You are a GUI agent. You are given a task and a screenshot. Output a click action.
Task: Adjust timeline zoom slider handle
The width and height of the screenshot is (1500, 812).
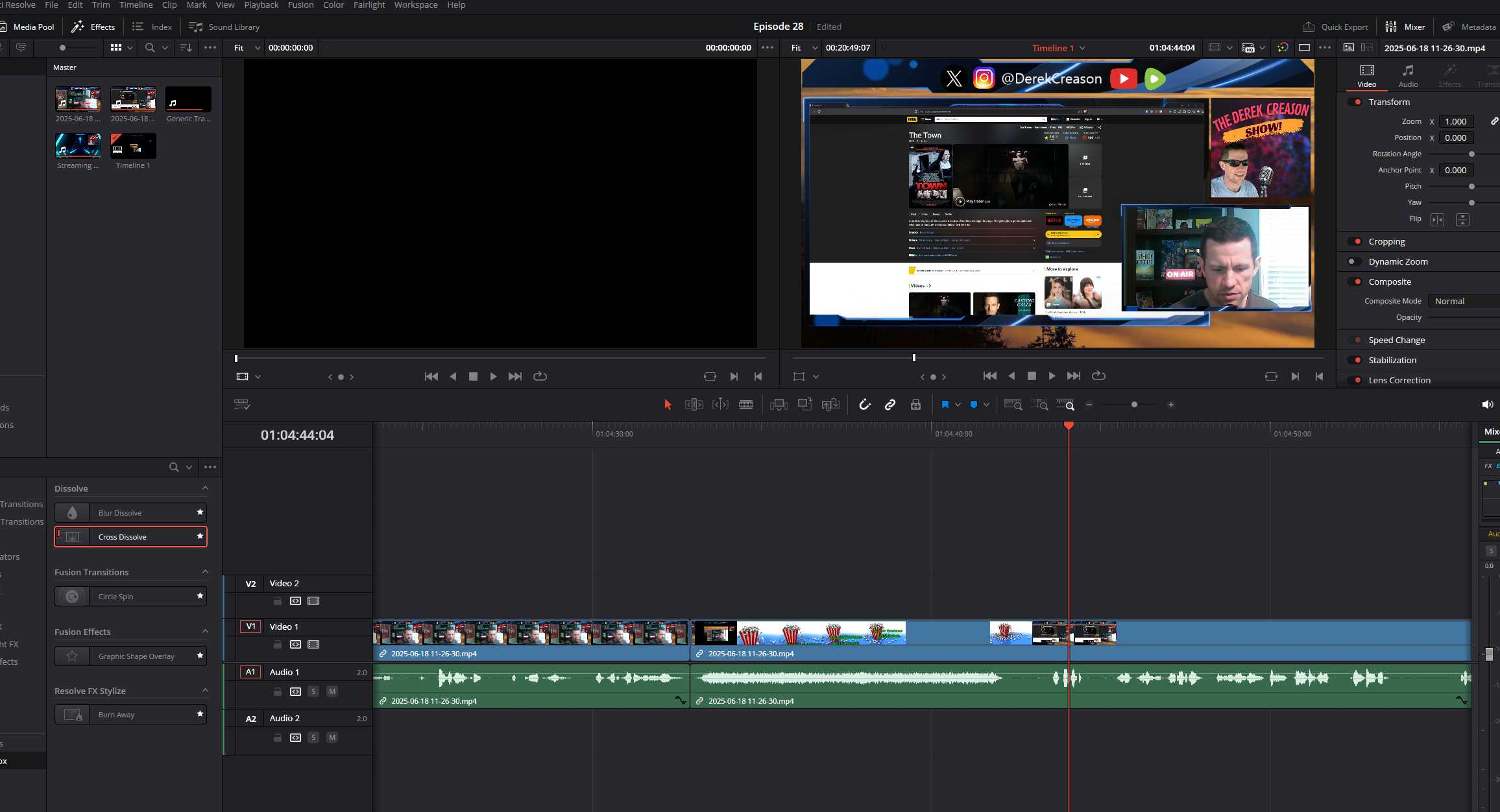pos(1134,405)
